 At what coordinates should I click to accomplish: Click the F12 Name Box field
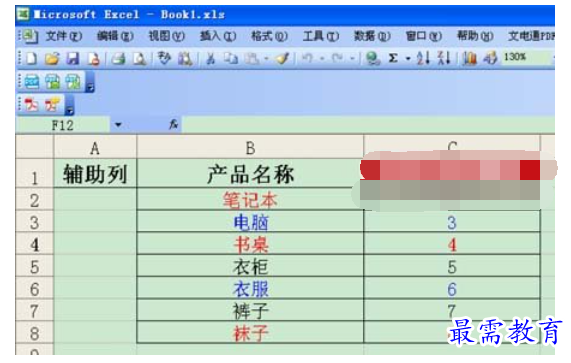[63, 125]
